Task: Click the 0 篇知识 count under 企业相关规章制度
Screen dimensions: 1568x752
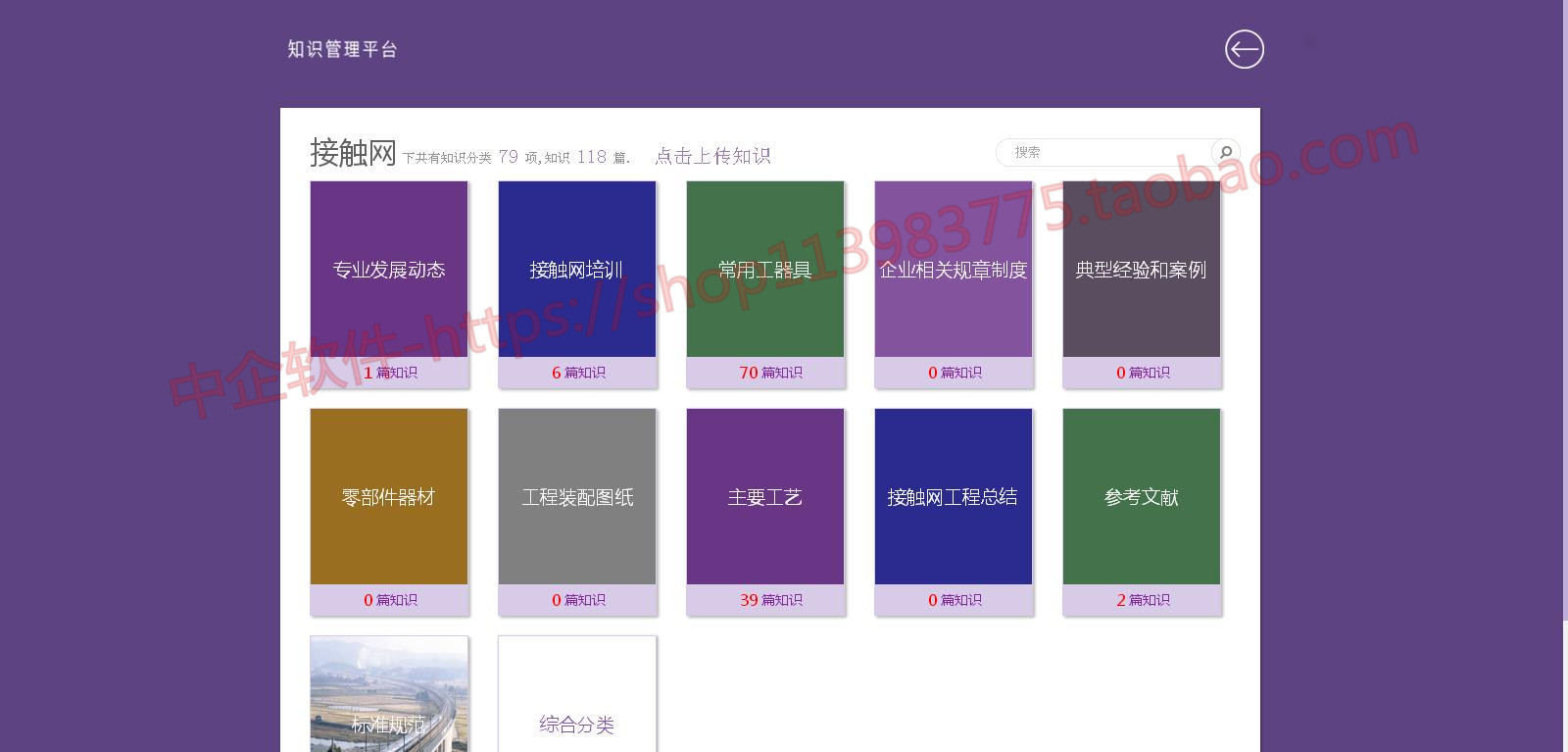Action: pyautogui.click(x=955, y=373)
